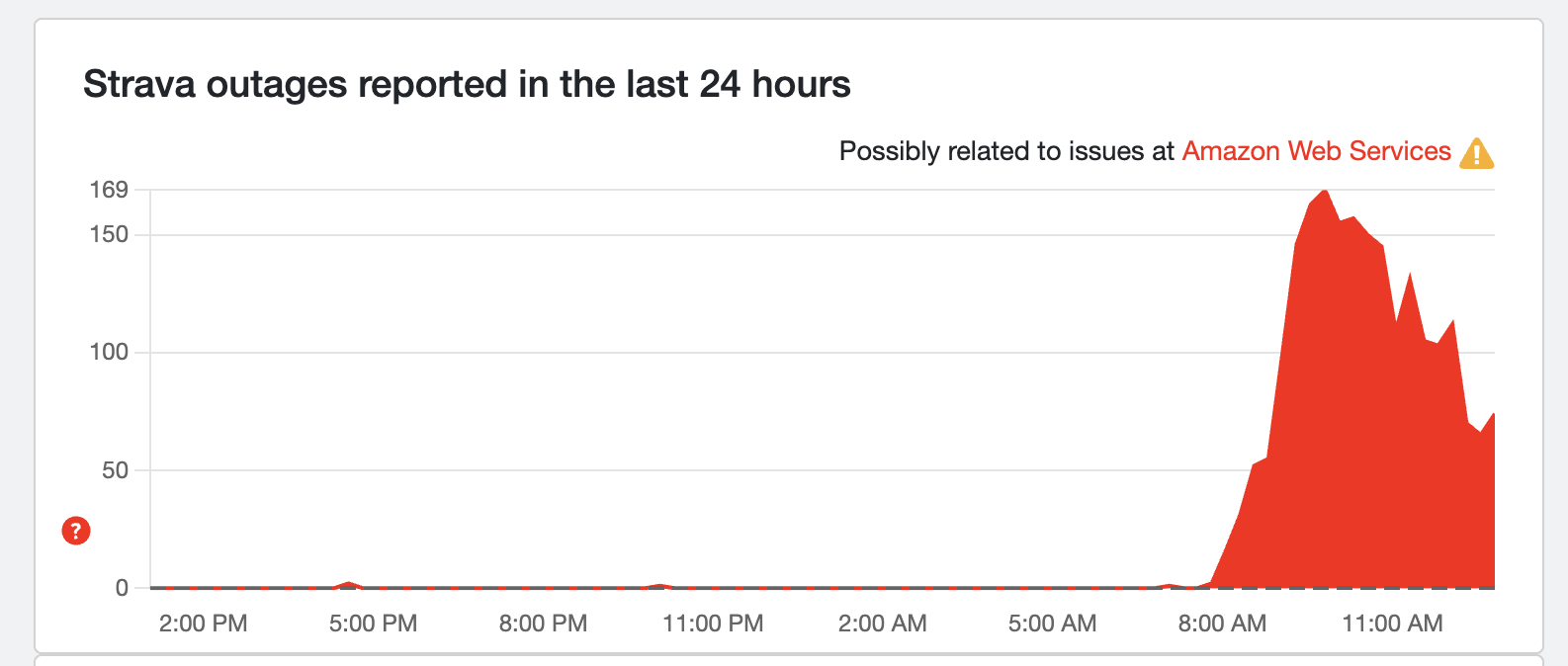The image size is (1568, 666).
Task: Select the 169 maximum y-axis label
Action: point(109,190)
